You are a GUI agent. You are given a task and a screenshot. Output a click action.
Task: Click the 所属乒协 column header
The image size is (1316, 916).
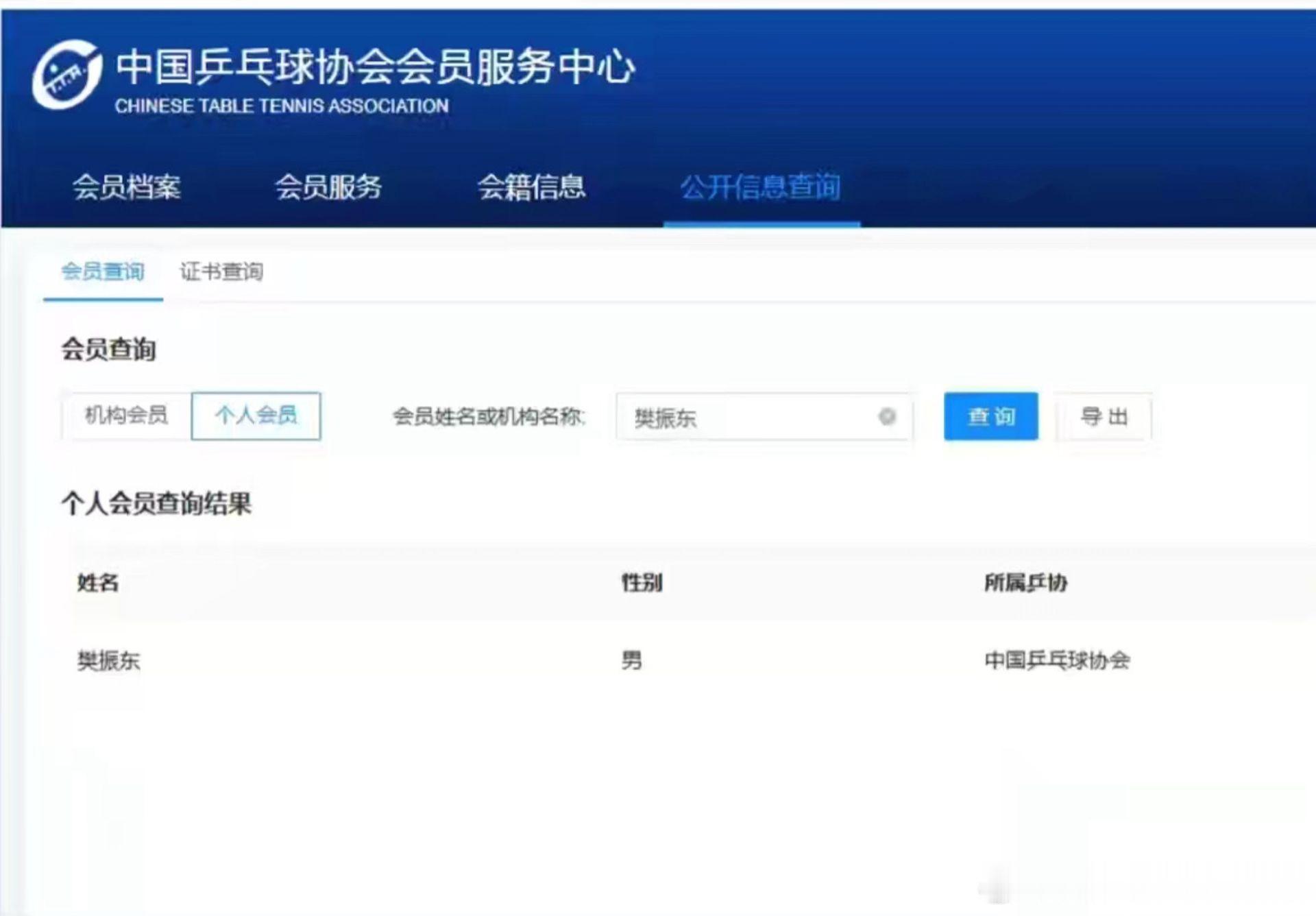tap(1026, 583)
